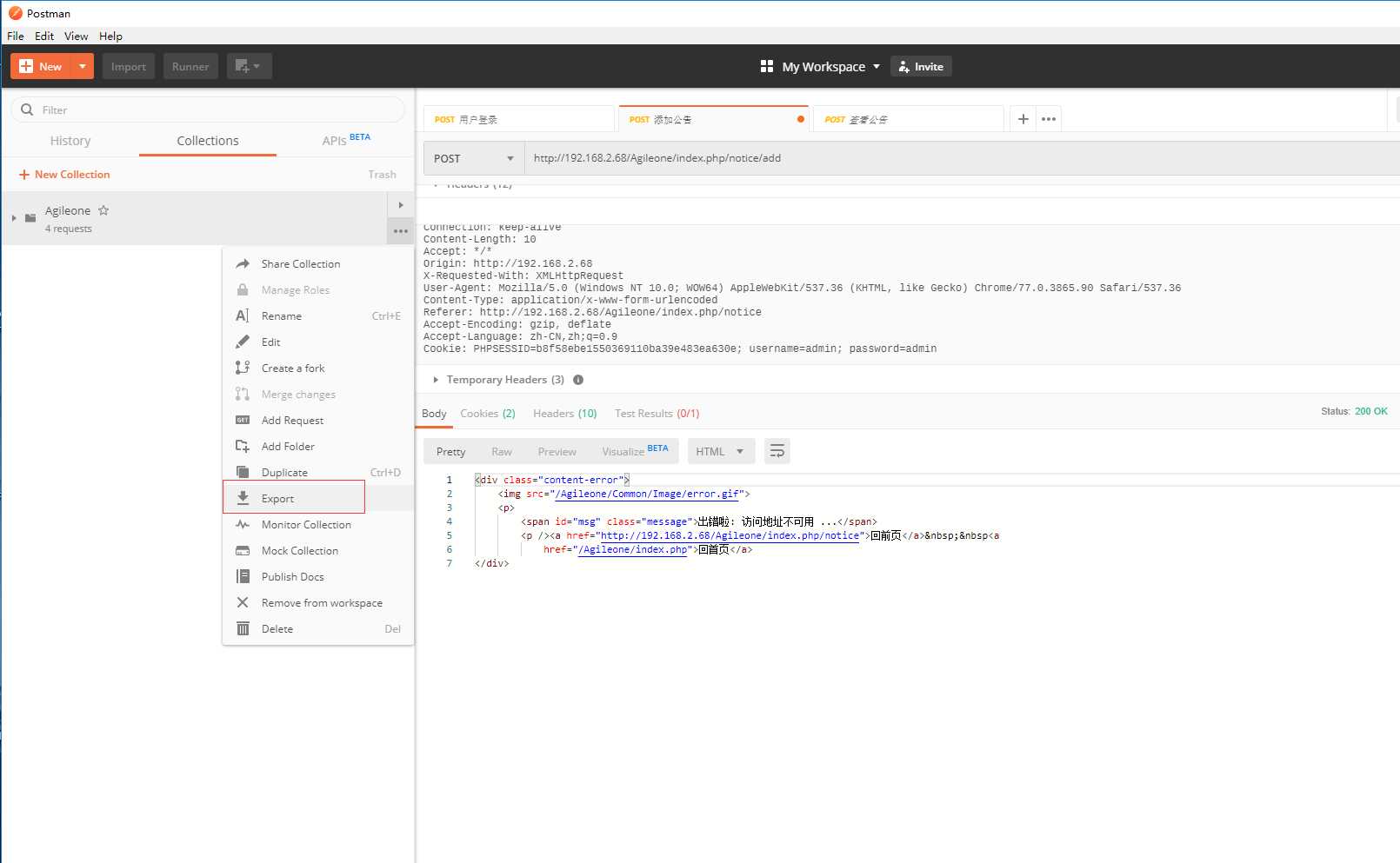Click the Status 200 OK text
This screenshot has height=863, width=1400.
click(x=1354, y=411)
